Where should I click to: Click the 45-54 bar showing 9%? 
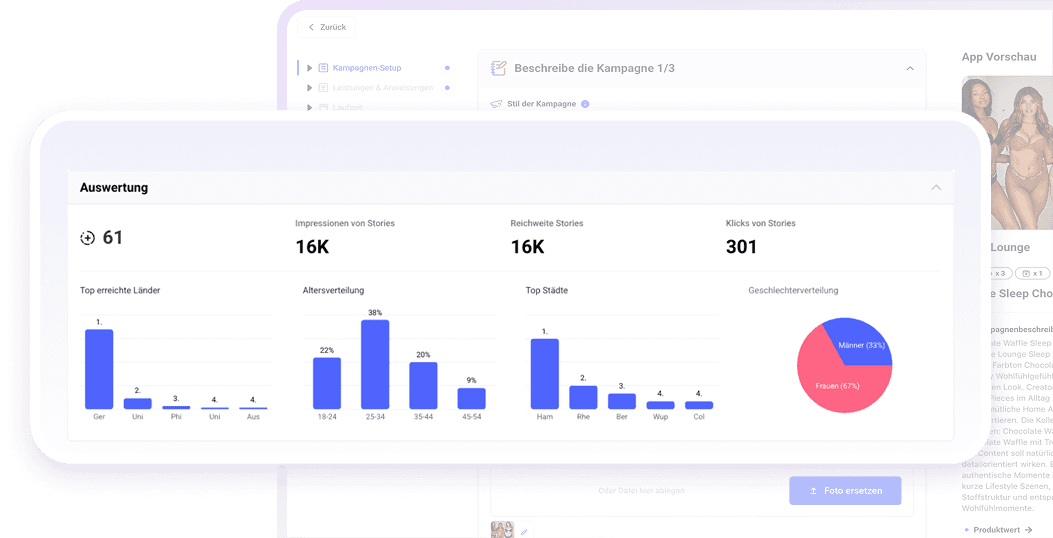click(471, 398)
